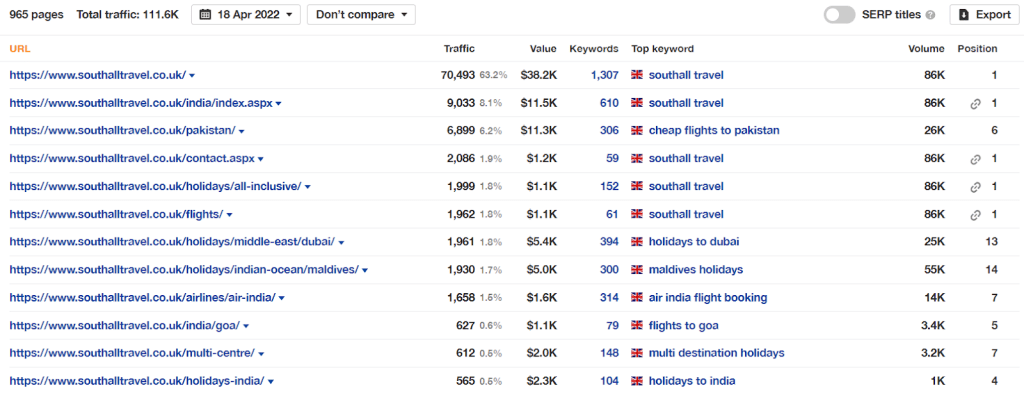This screenshot has width=1024, height=393.
Task: Click the sitelink icon in /flights/ row
Action: point(976,215)
